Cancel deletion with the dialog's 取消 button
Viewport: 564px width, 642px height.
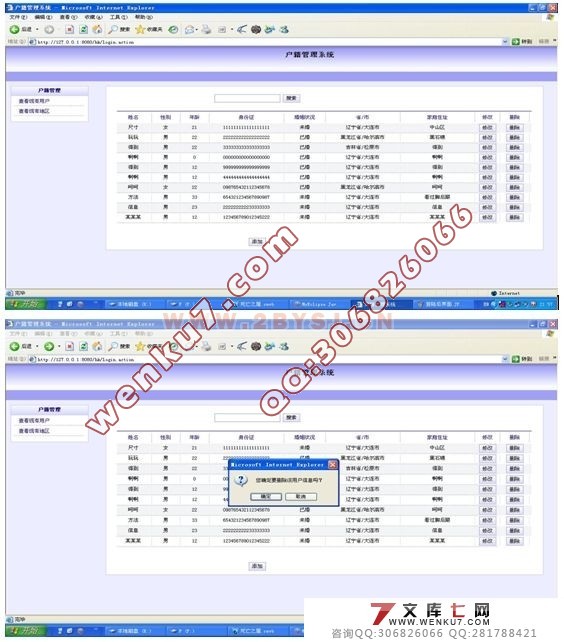click(301, 497)
